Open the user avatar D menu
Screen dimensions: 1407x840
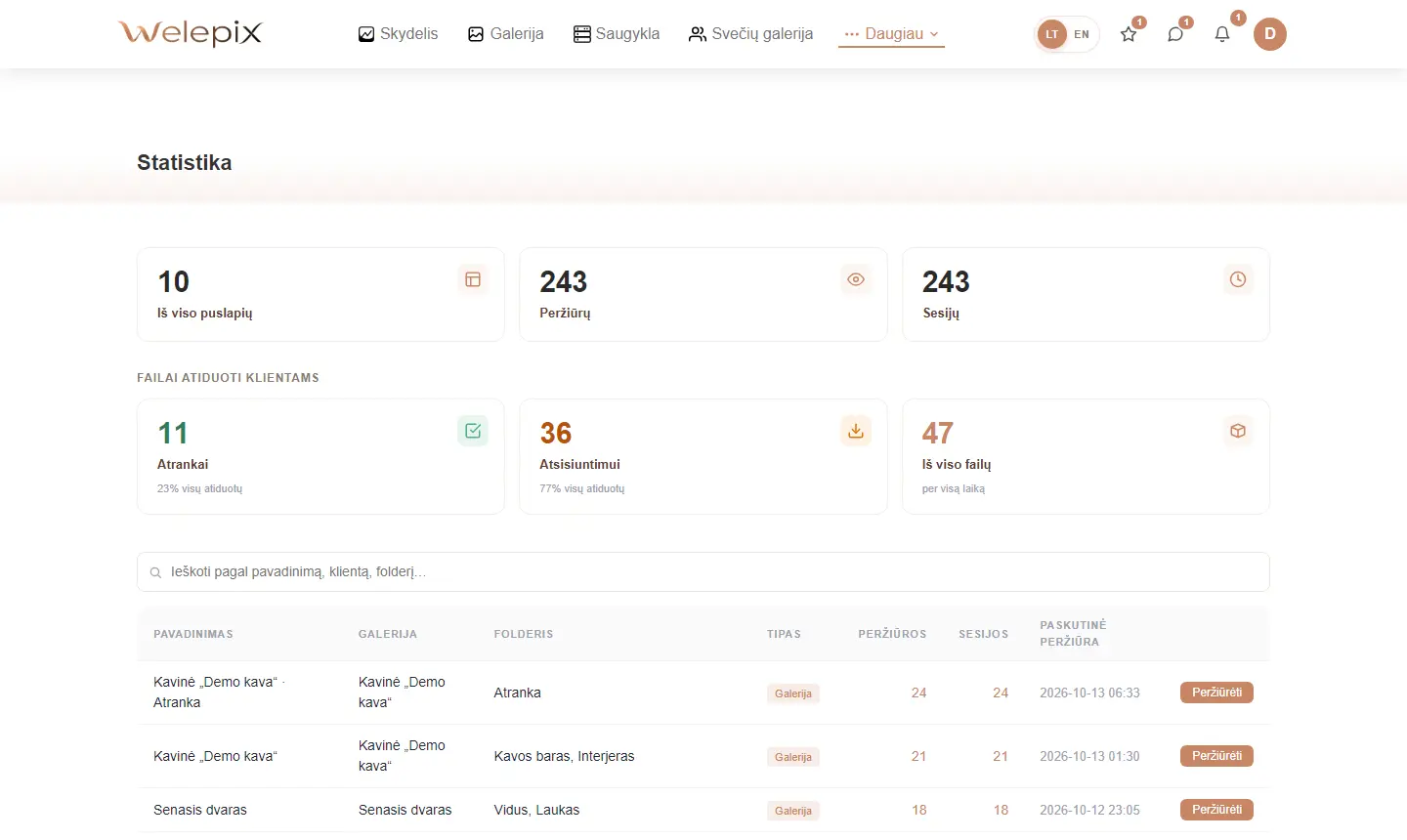(x=1270, y=34)
